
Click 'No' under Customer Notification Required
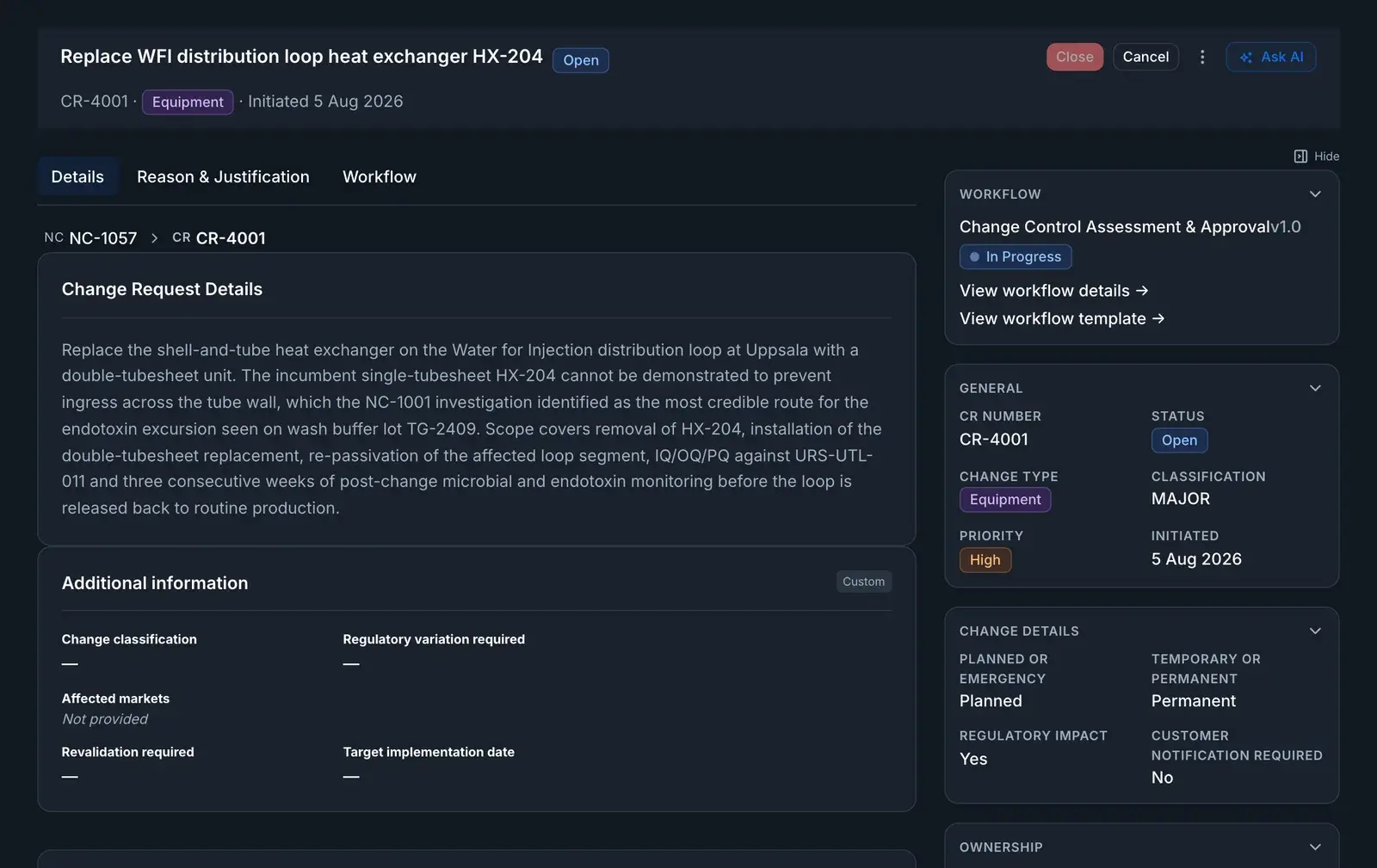pyautogui.click(x=1163, y=778)
